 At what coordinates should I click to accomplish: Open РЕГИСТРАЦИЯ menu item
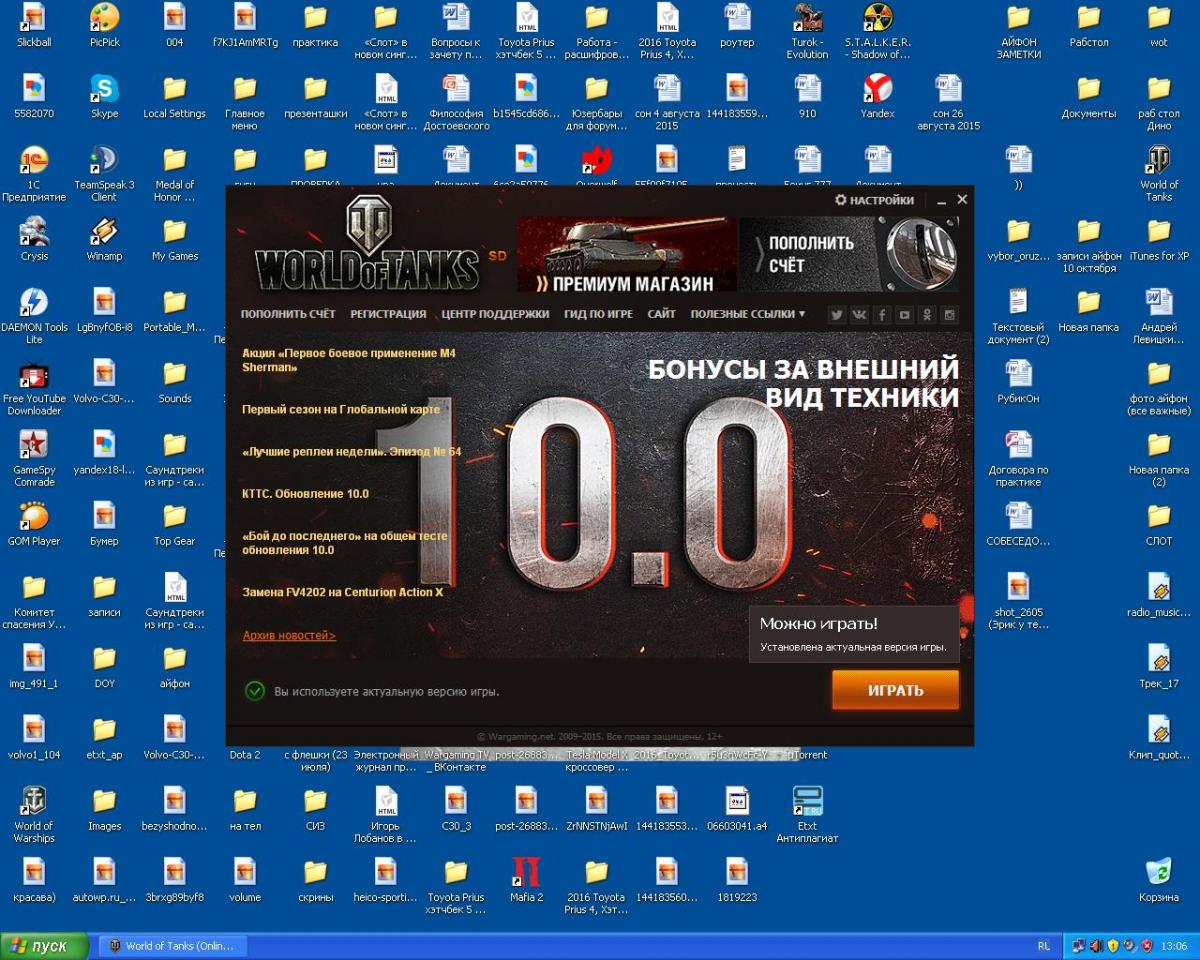pyautogui.click(x=388, y=314)
